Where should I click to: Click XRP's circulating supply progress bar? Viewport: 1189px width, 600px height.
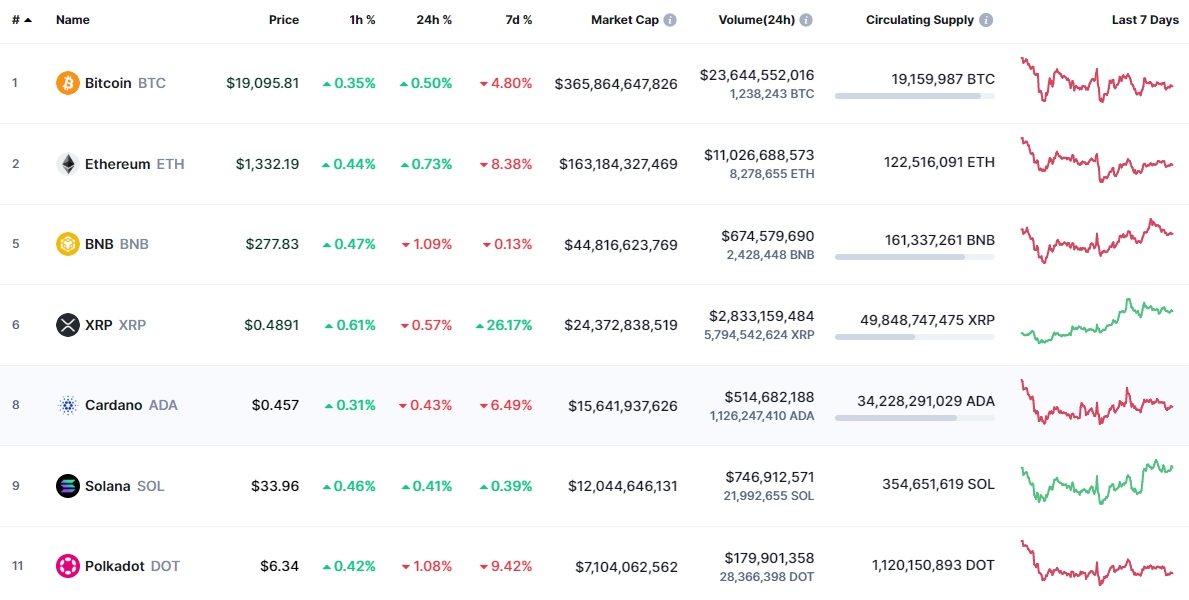click(x=914, y=337)
